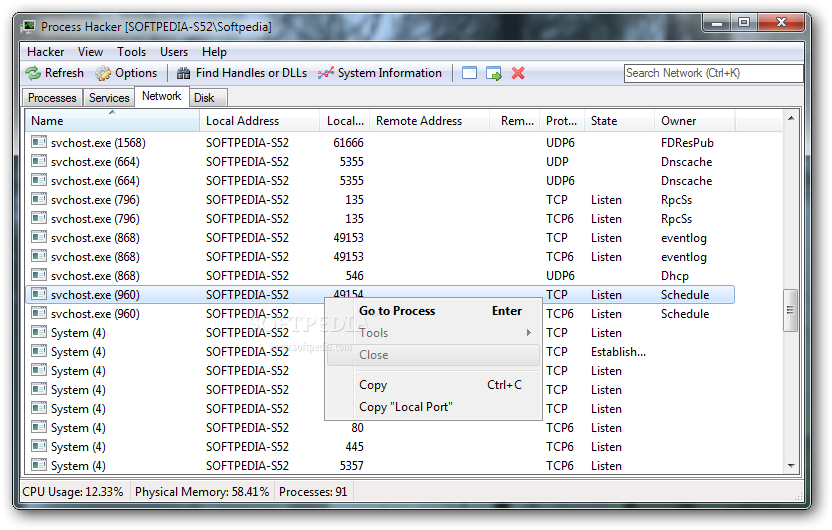Click icon of System (4) row with port 5357

point(39,465)
